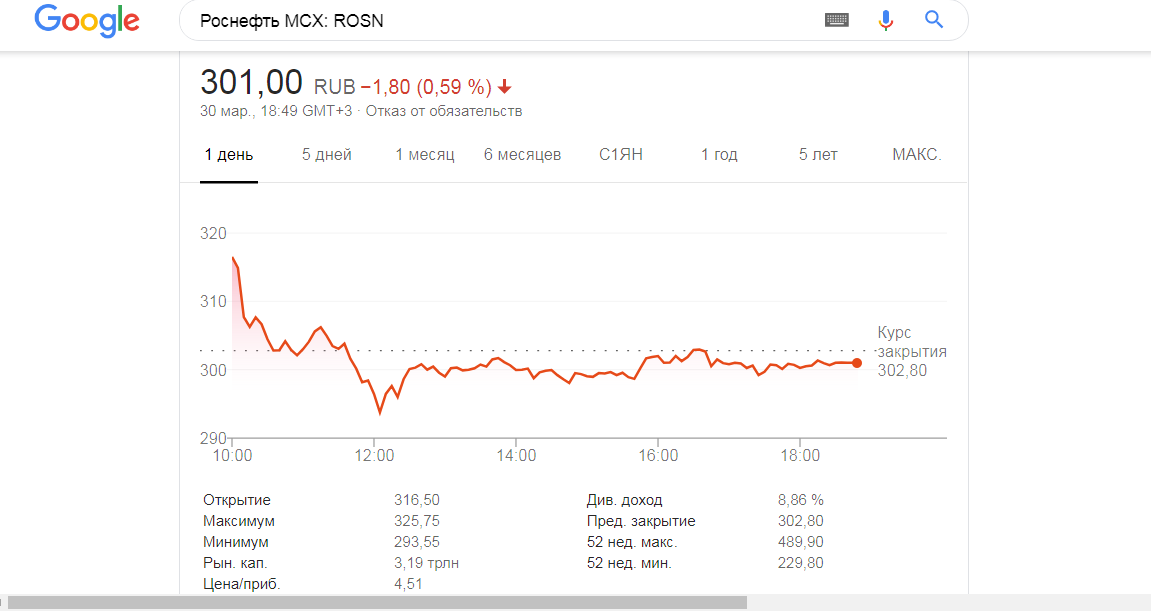
Task: Click the 12:00 time axis label
Action: point(374,455)
